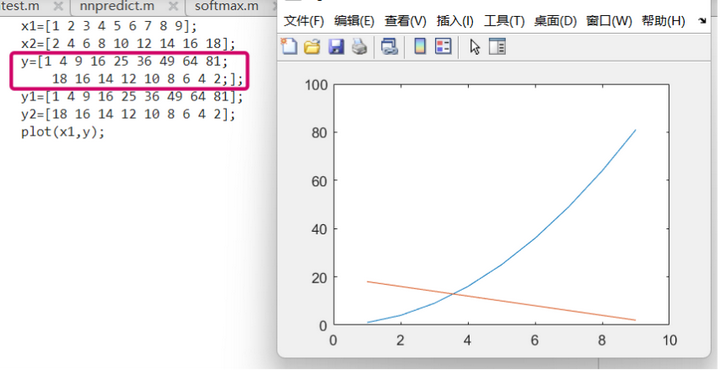Switch to the nnpredict.m tab
This screenshot has width=720, height=370.
pos(117,6)
